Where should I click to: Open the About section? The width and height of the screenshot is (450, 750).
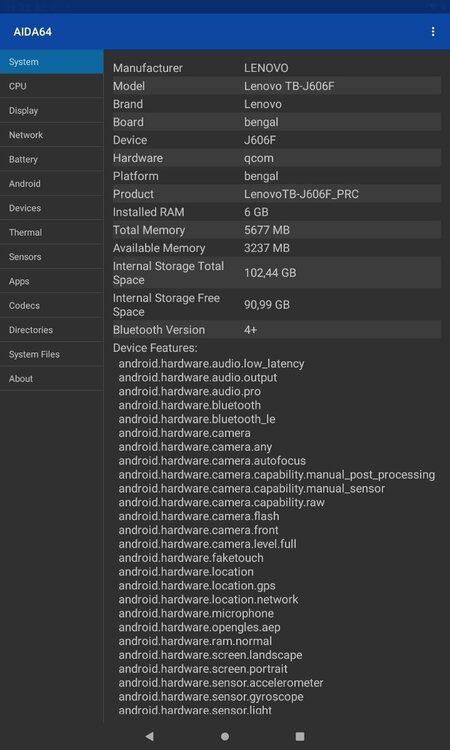pyautogui.click(x=52, y=379)
